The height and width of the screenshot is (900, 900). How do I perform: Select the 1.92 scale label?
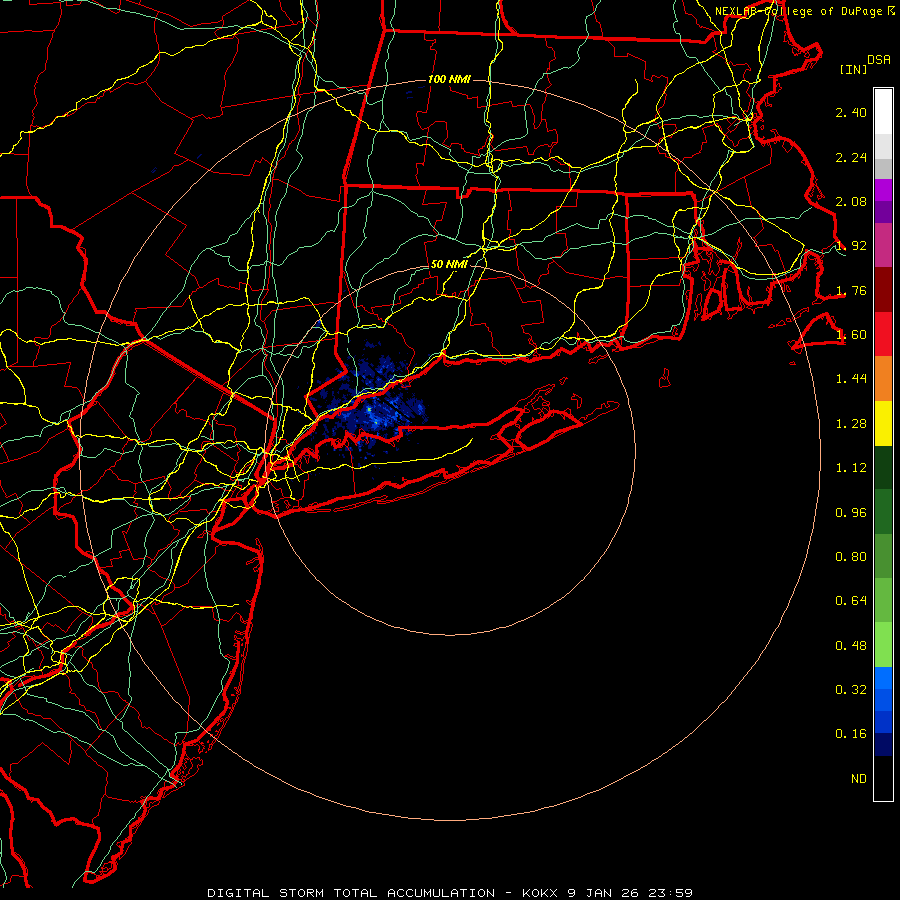coord(851,246)
